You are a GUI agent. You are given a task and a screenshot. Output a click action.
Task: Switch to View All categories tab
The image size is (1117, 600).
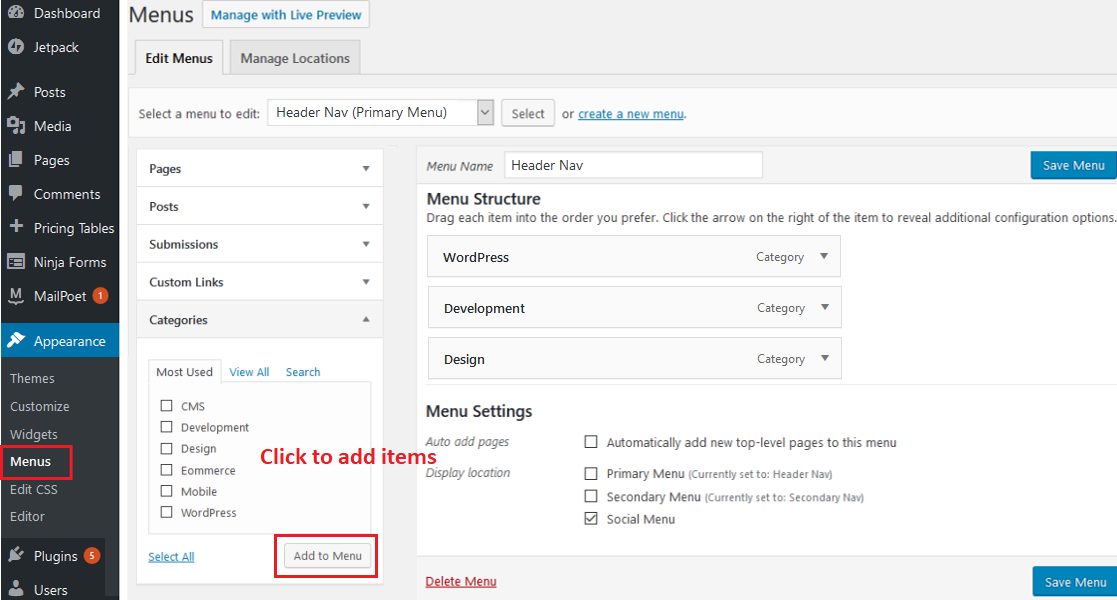coord(249,372)
